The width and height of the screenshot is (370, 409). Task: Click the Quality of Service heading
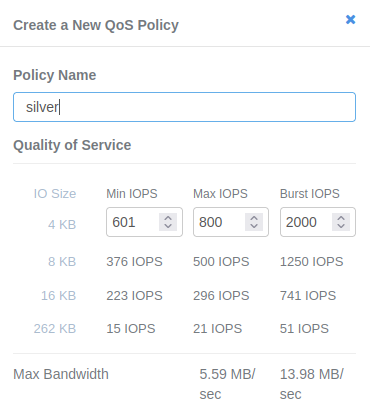pos(72,145)
